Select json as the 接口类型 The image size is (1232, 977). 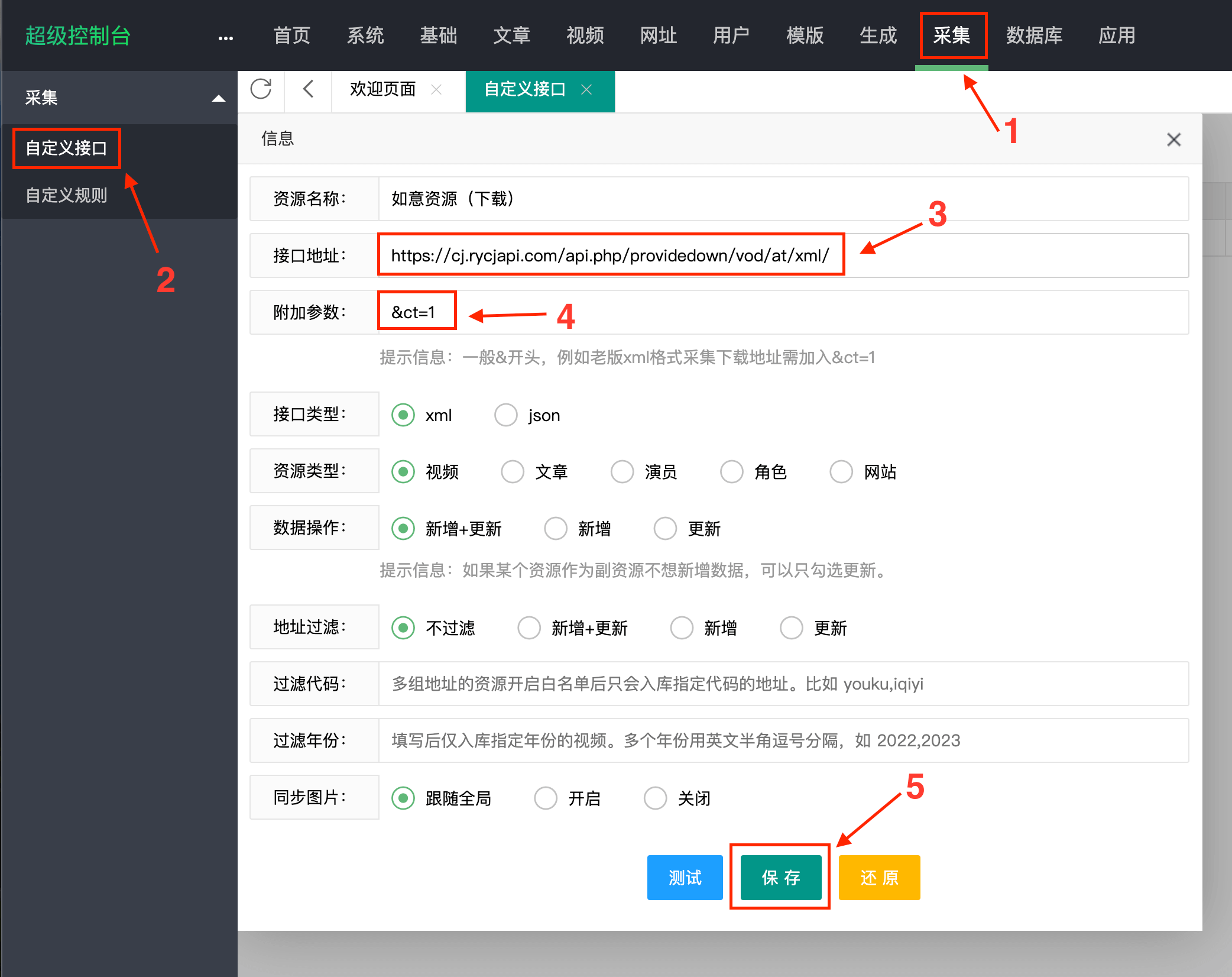coord(506,415)
